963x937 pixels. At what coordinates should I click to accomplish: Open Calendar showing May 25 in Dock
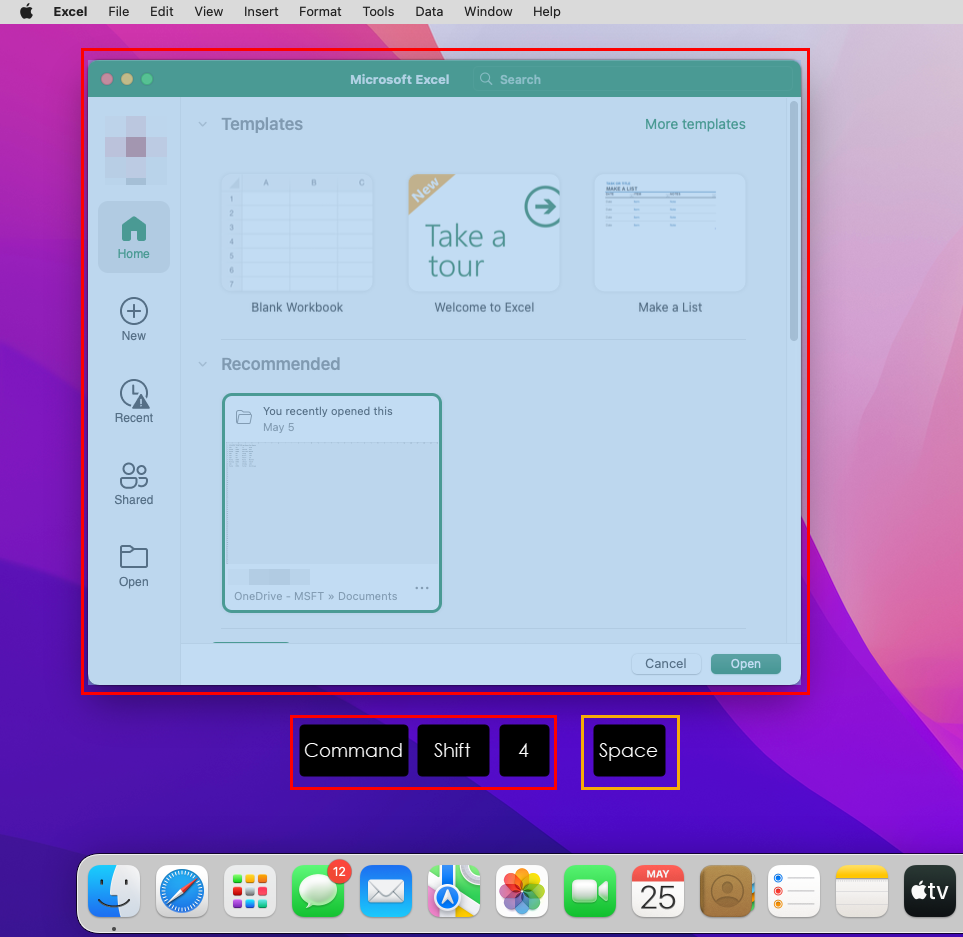click(658, 891)
